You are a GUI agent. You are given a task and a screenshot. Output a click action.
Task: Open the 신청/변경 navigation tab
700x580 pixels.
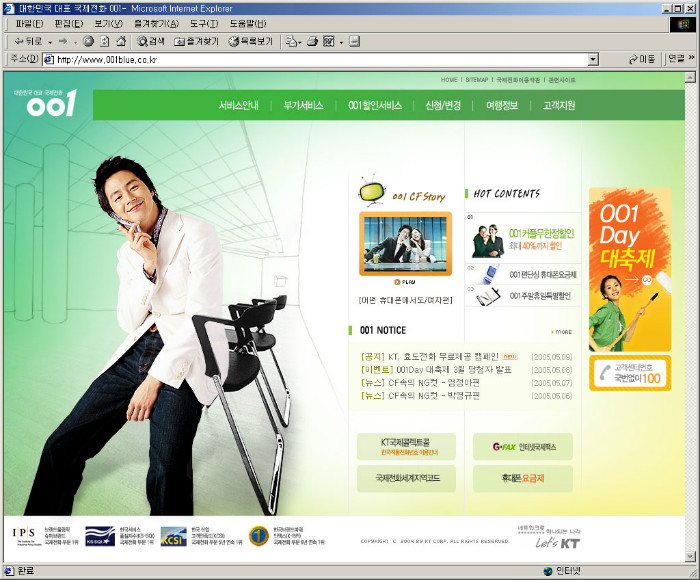[x=443, y=105]
